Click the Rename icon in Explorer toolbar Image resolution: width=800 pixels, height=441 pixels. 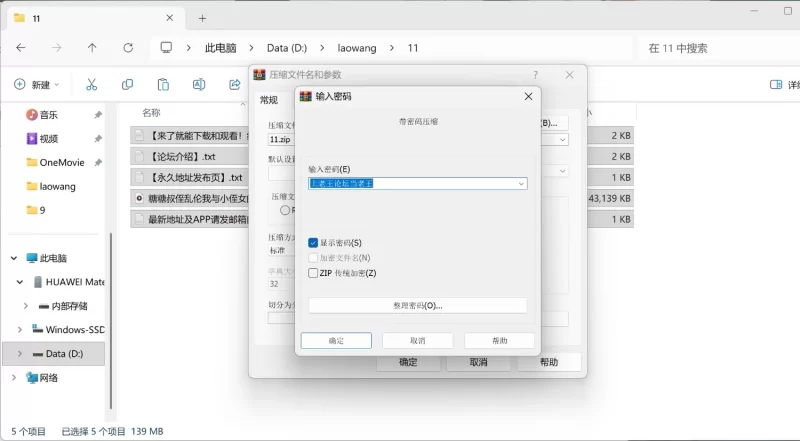[x=199, y=85]
